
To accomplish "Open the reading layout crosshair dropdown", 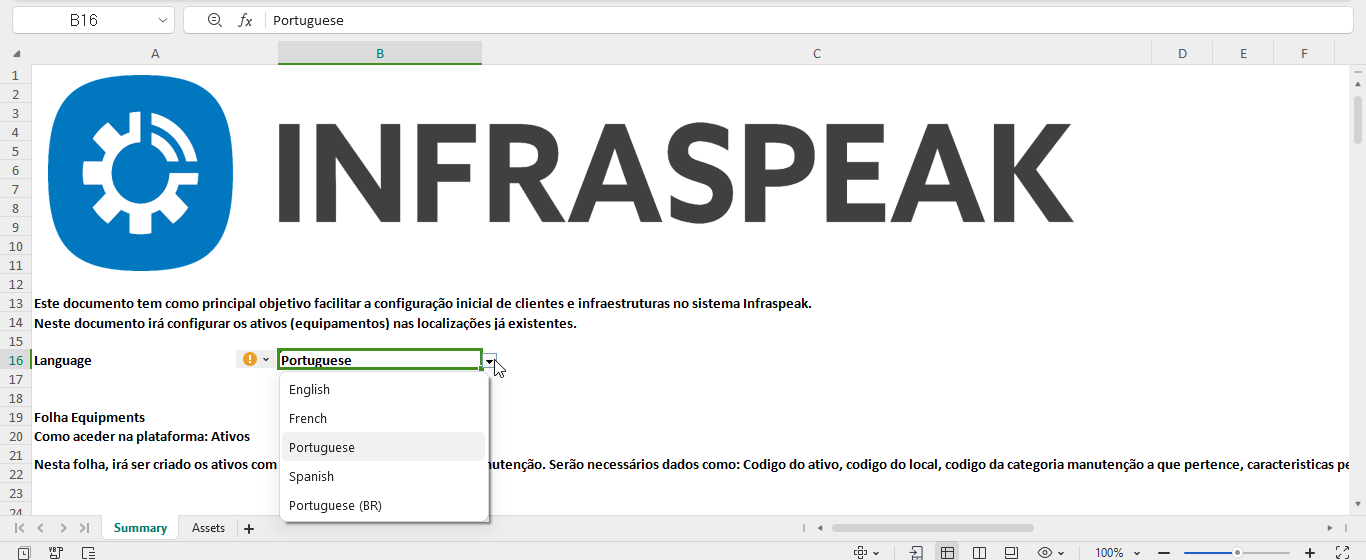I will (x=866, y=552).
